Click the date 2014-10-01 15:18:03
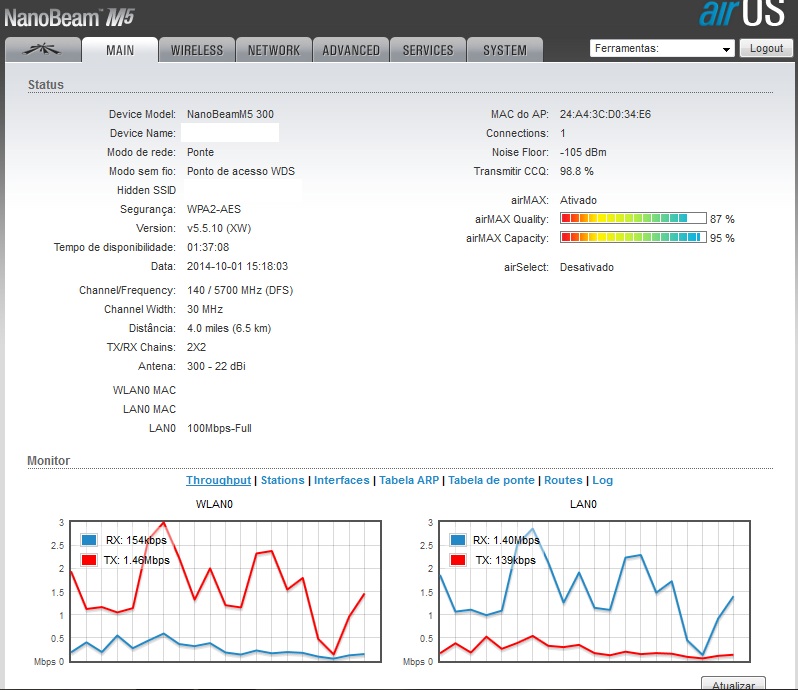798x690 pixels. pos(237,266)
